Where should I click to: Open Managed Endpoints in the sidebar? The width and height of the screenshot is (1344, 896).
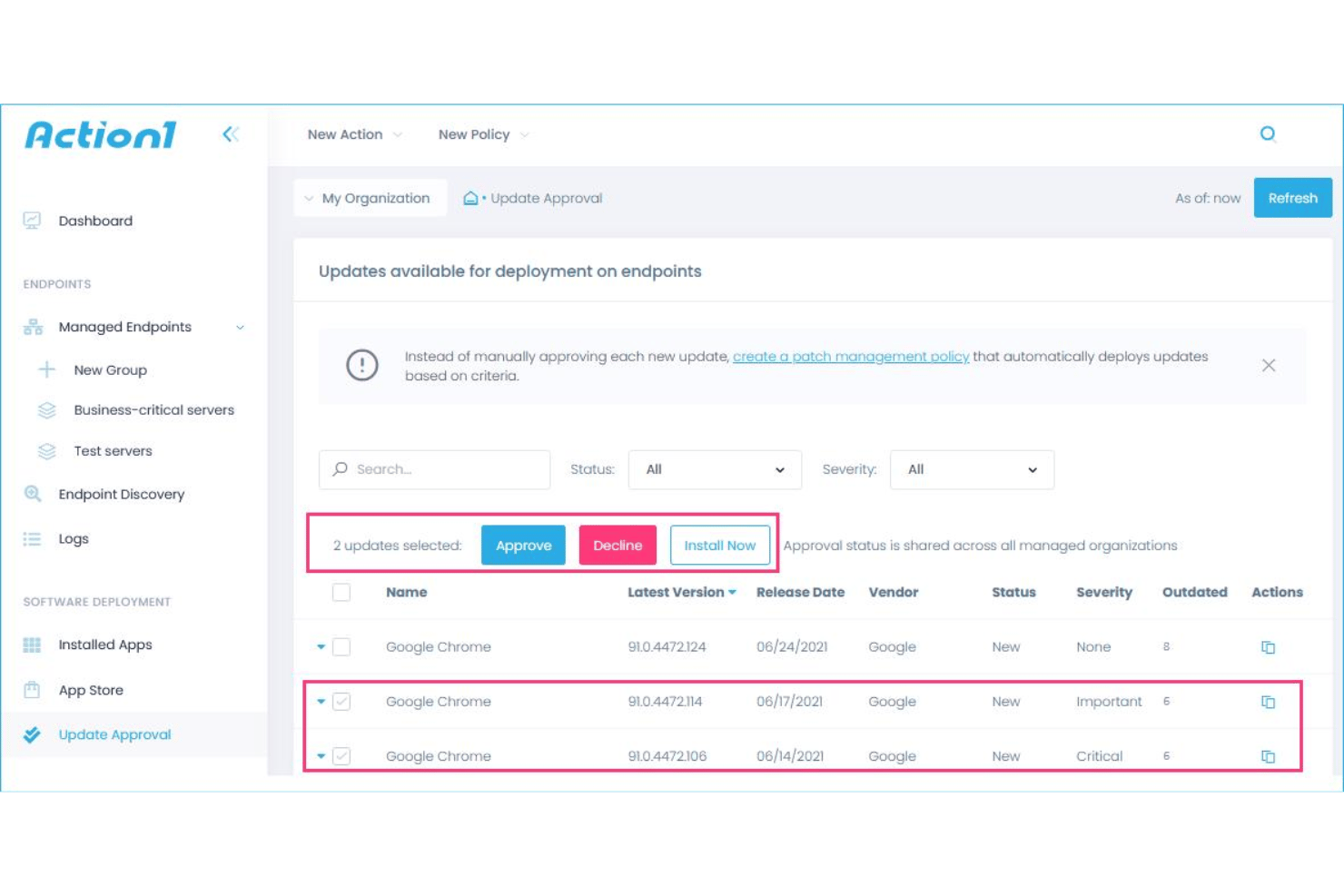click(125, 327)
